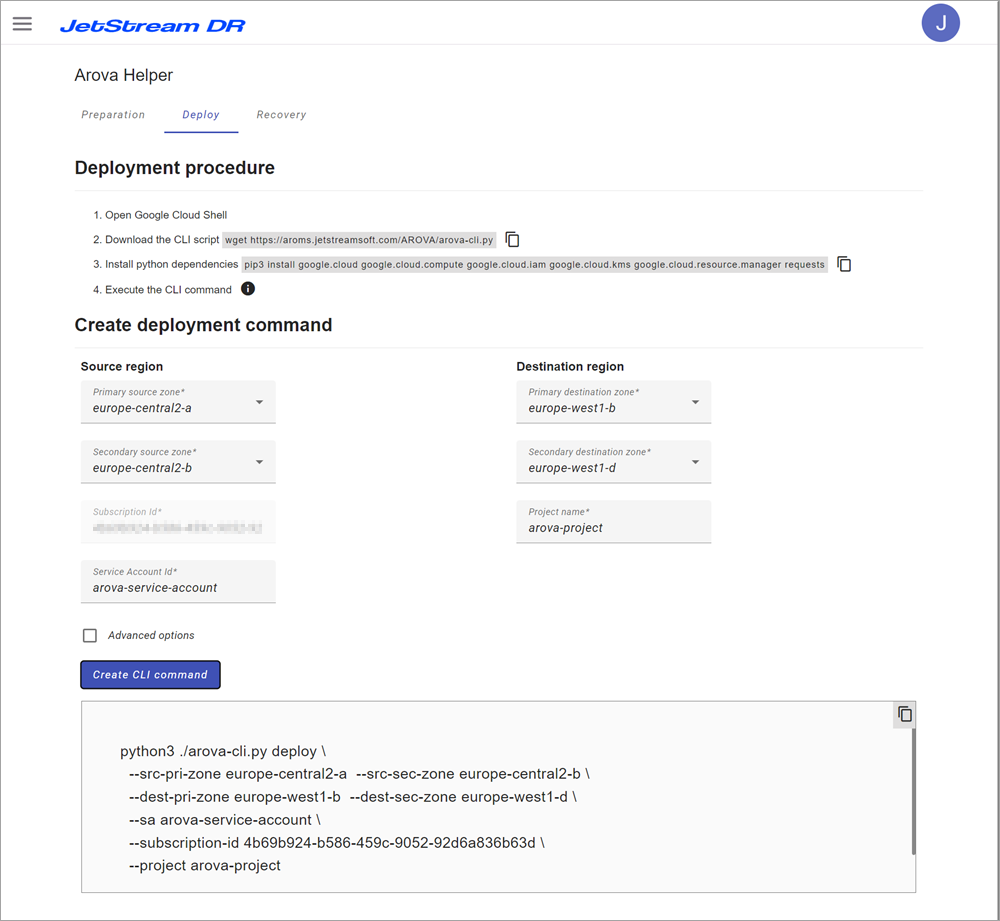Copy the generated deploy command output
This screenshot has height=921, width=1000.
click(x=905, y=714)
